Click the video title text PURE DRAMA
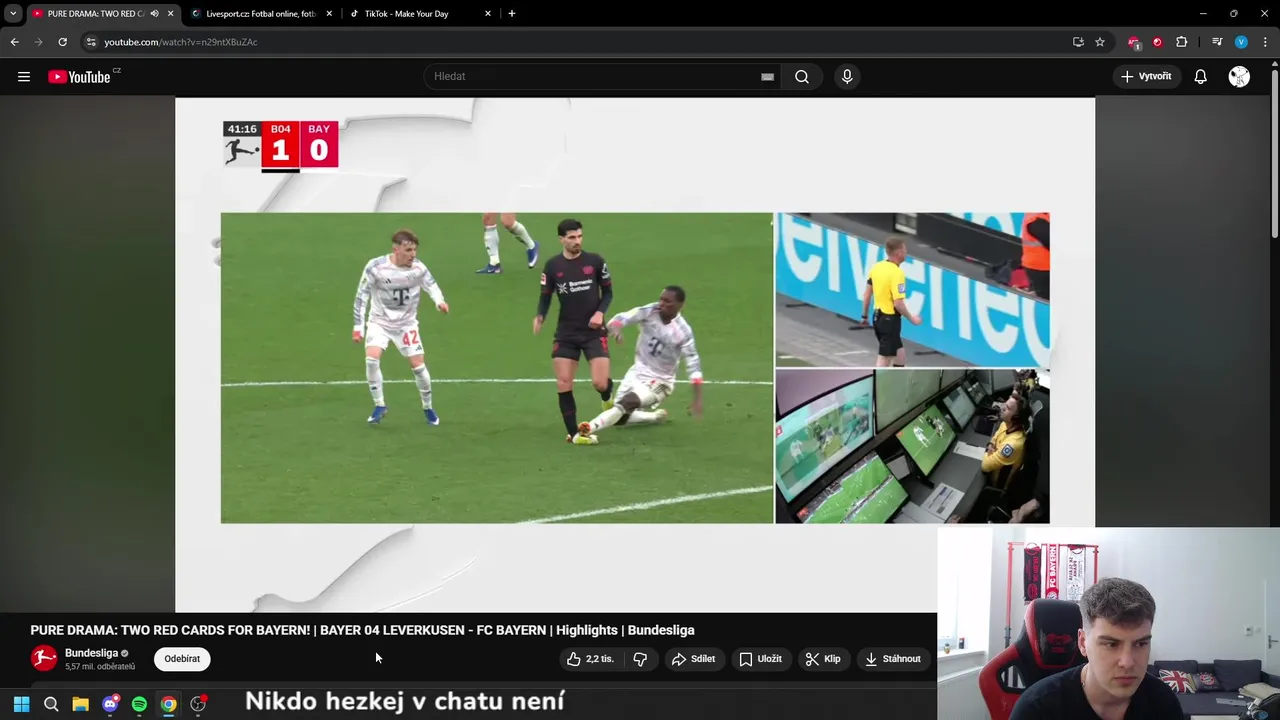The height and width of the screenshot is (720, 1280). click(362, 630)
